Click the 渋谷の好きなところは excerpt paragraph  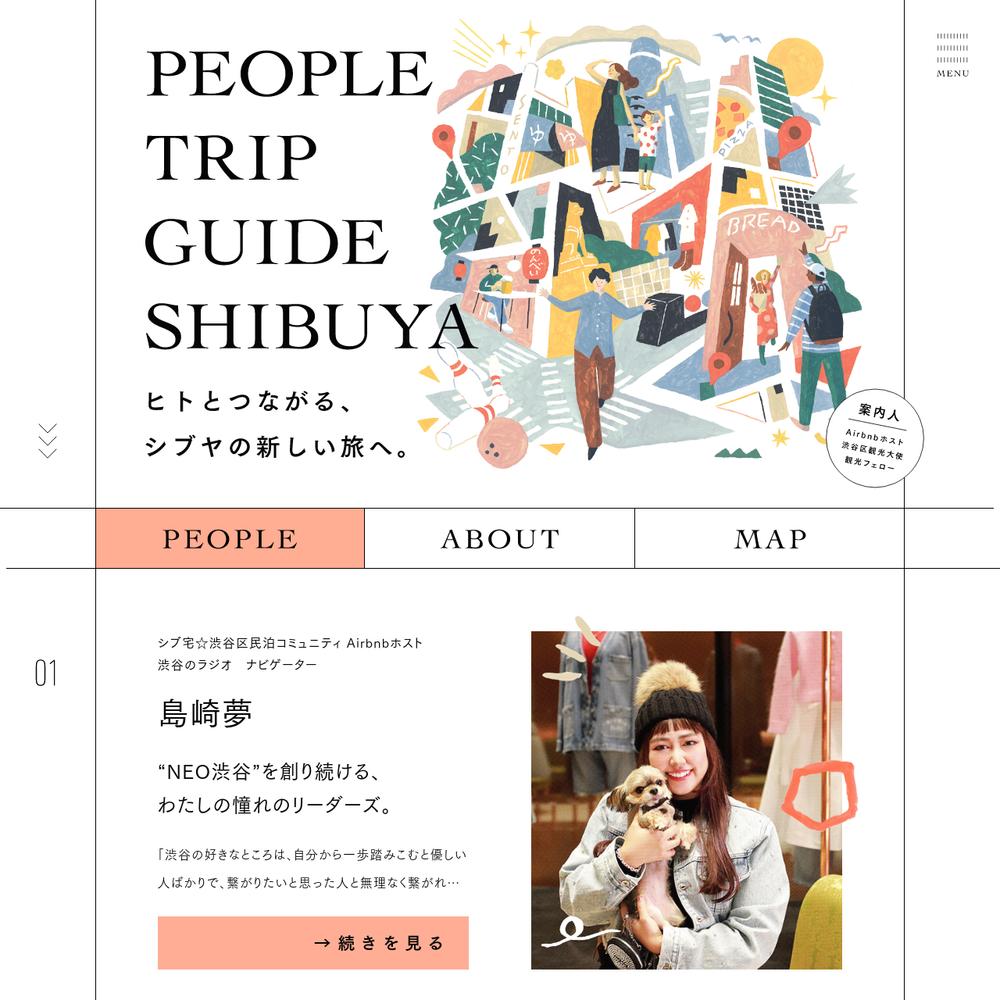pos(312,869)
